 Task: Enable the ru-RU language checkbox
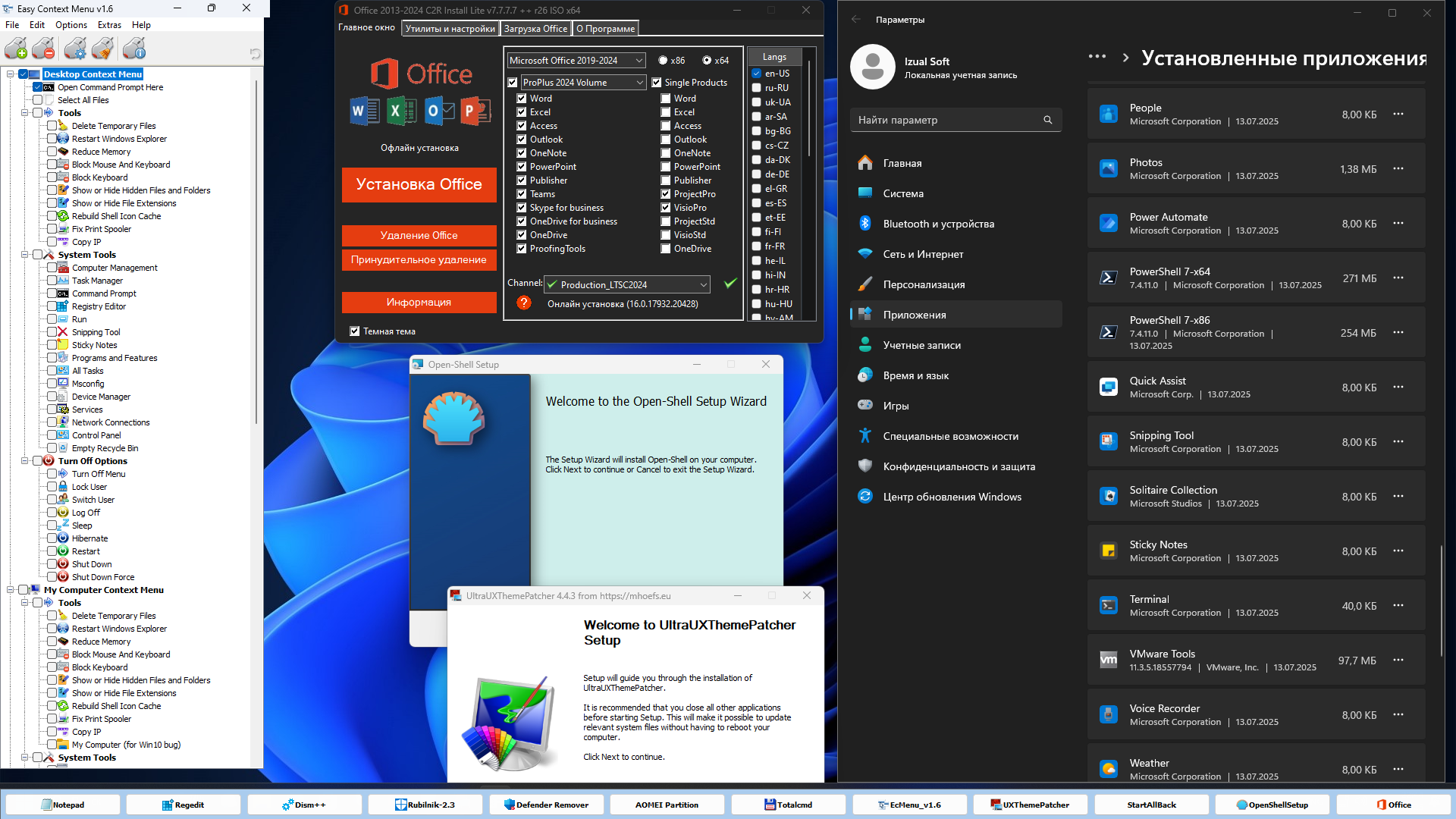pos(756,88)
